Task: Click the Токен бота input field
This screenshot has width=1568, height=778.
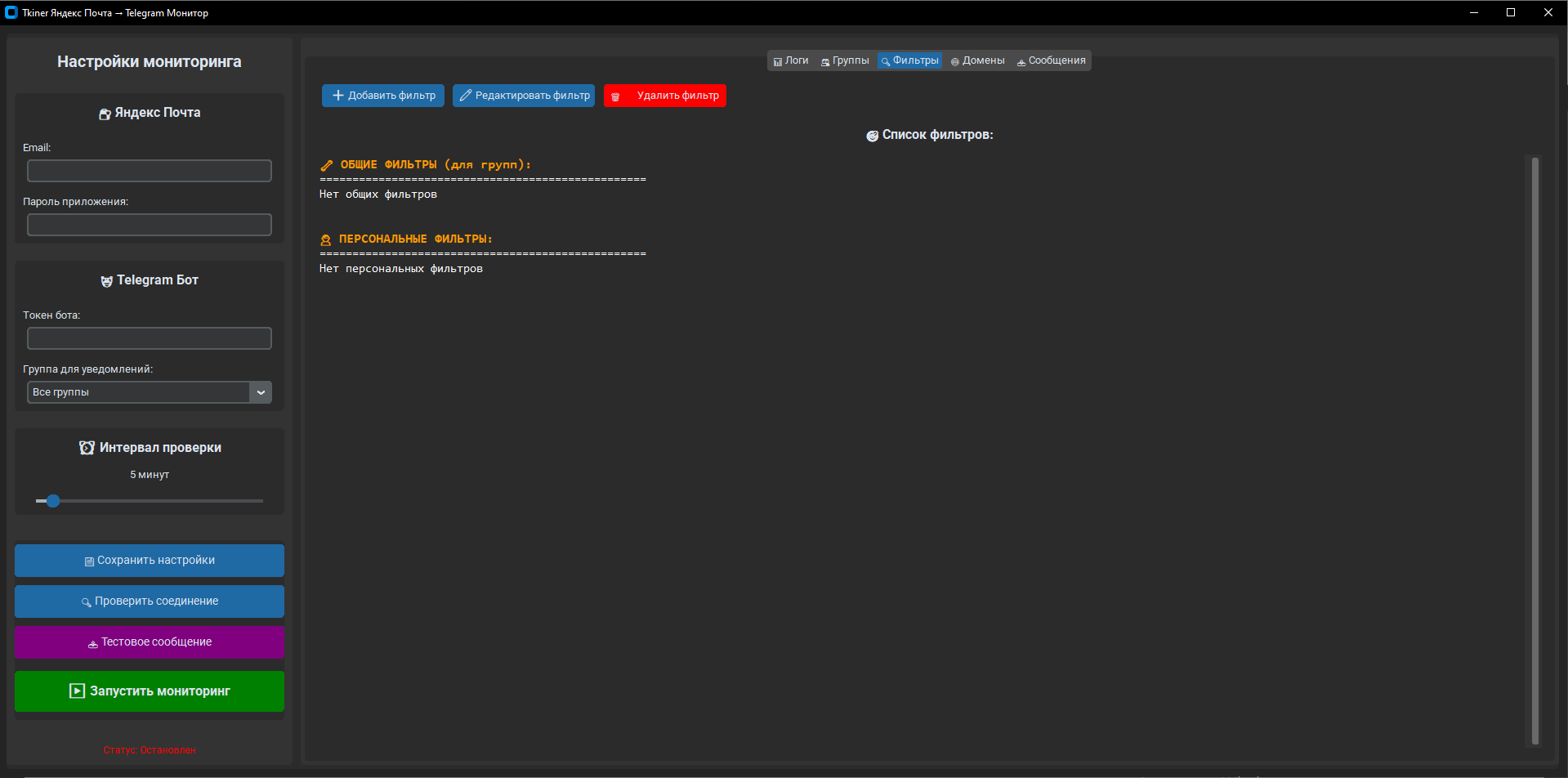Action: (150, 338)
